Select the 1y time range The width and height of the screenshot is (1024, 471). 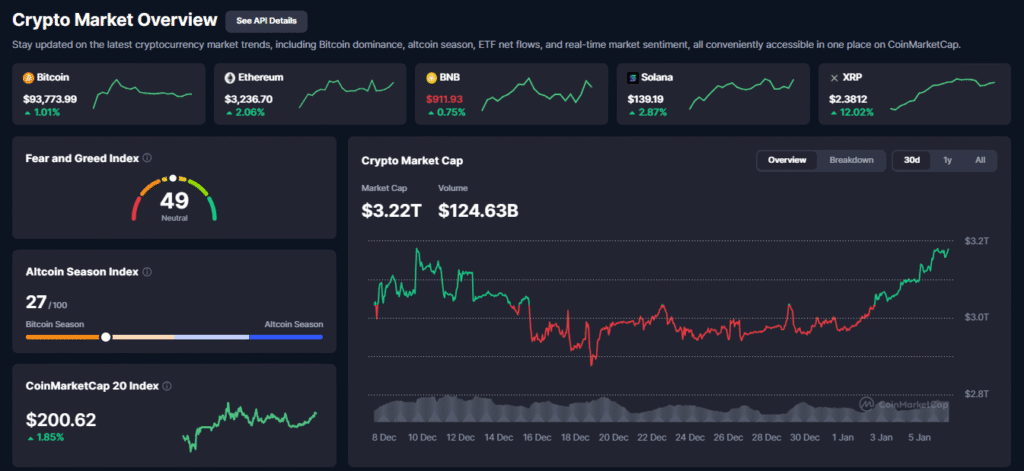[947, 160]
